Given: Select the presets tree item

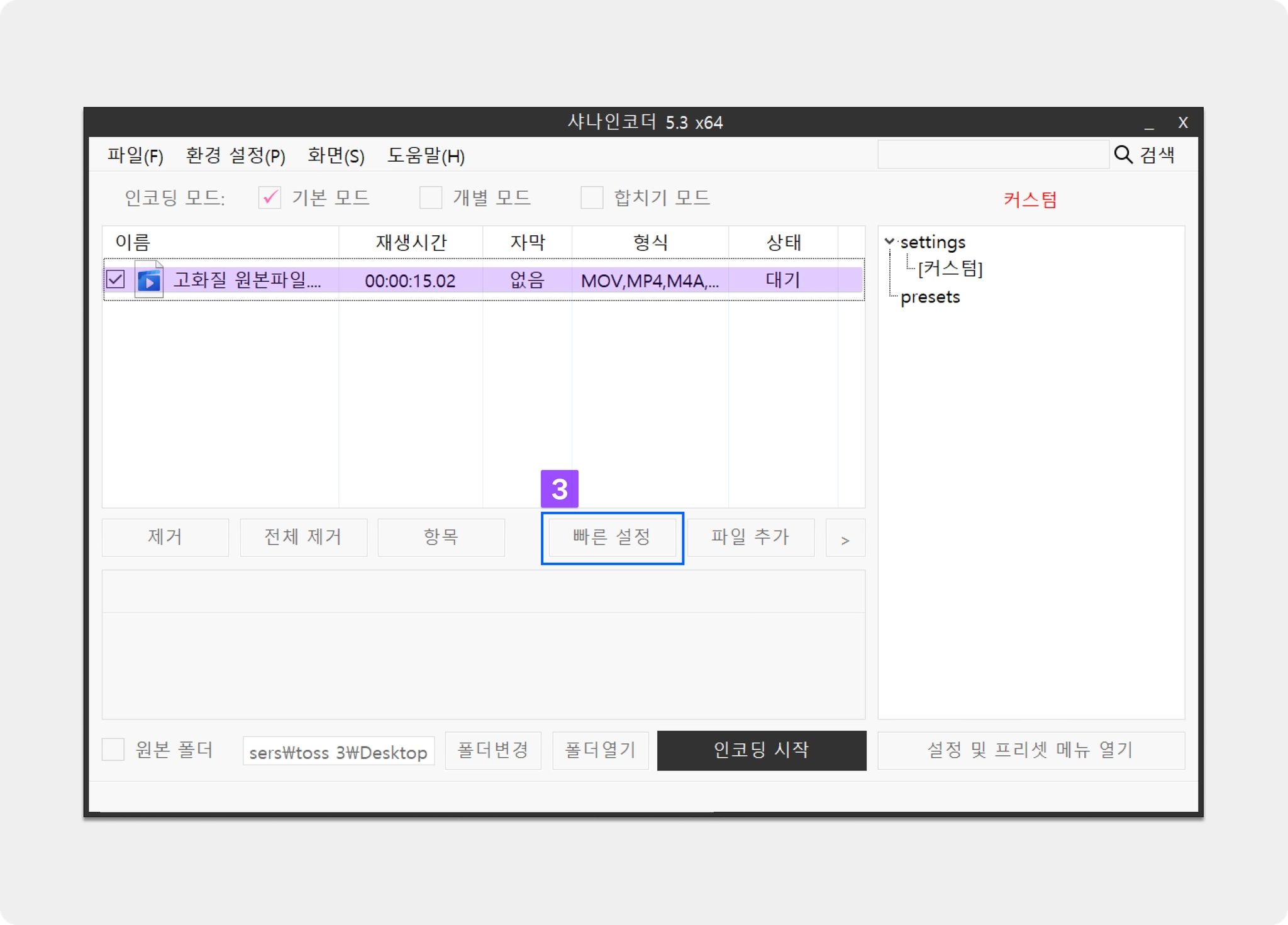Looking at the screenshot, I should pyautogui.click(x=930, y=297).
